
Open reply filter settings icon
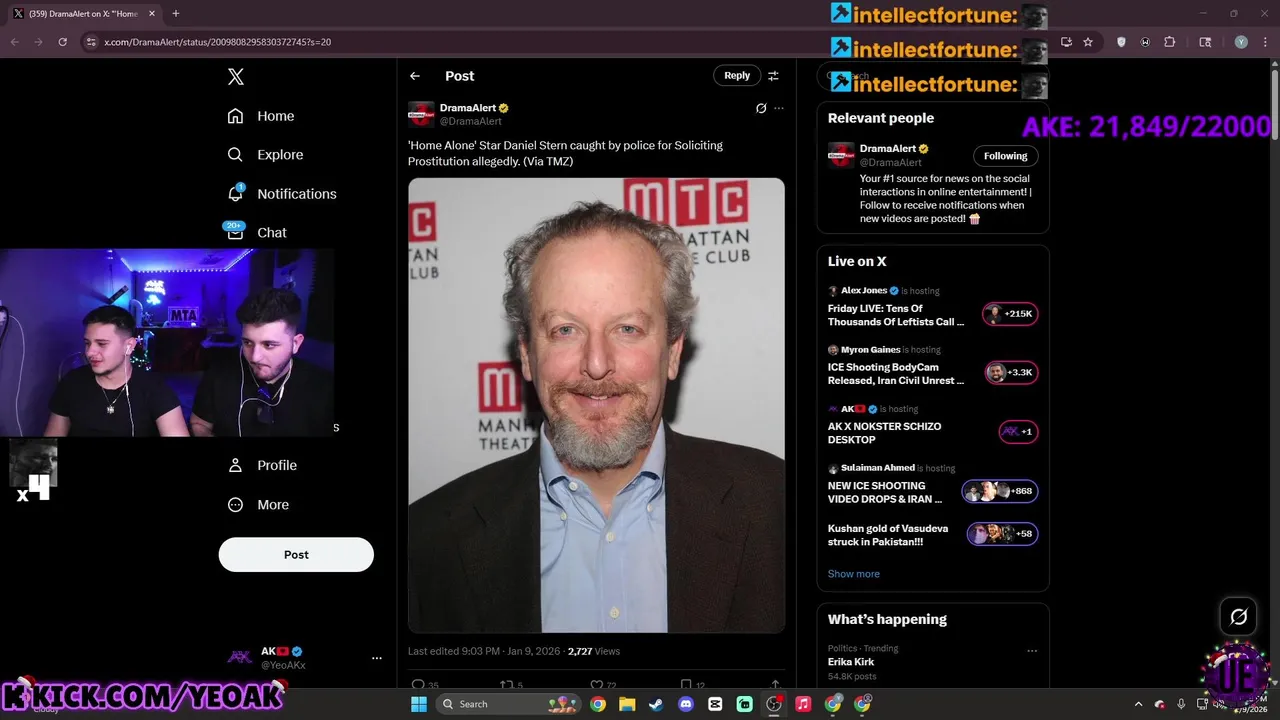pyautogui.click(x=773, y=76)
